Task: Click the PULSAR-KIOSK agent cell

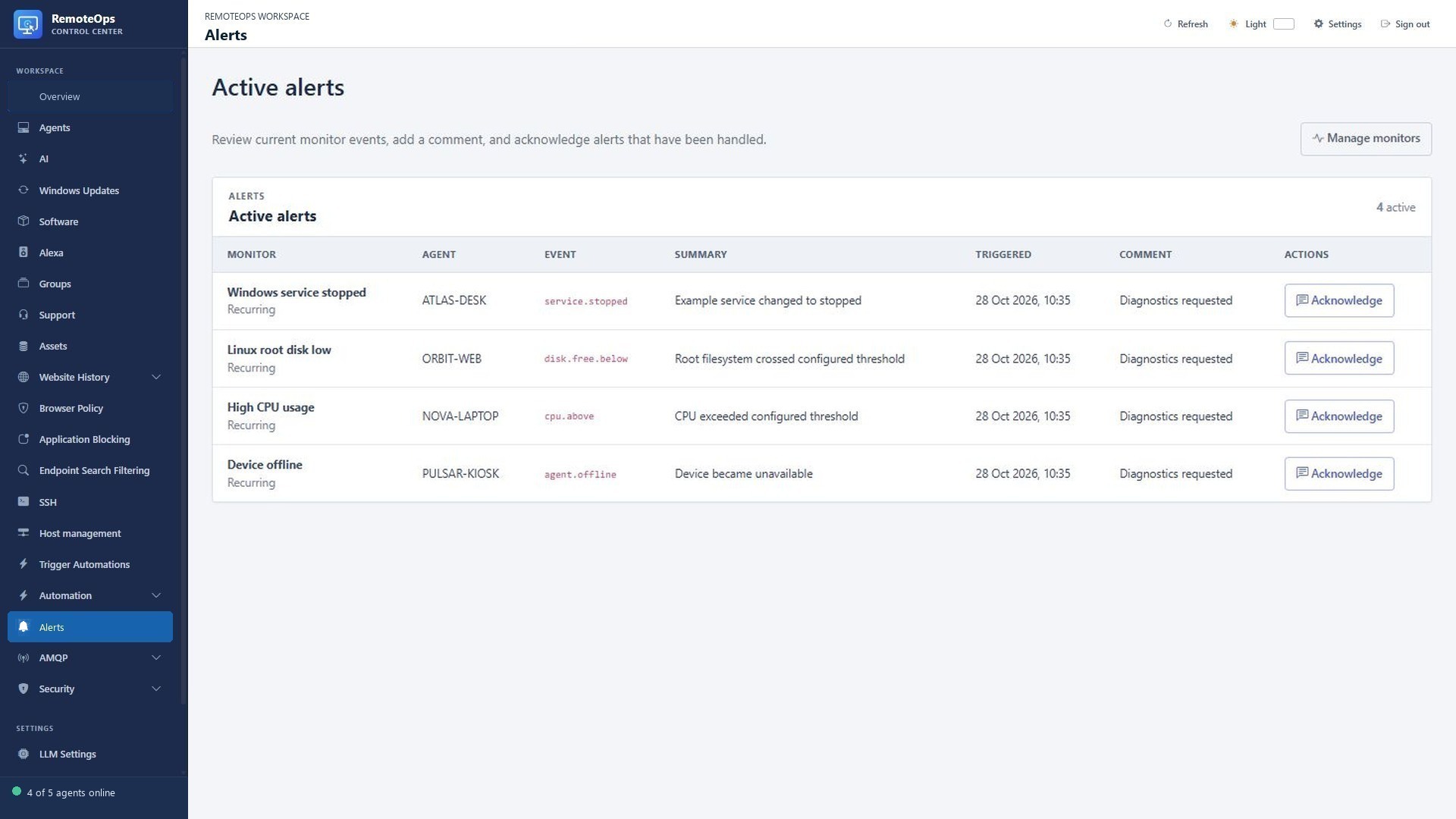Action: [460, 474]
